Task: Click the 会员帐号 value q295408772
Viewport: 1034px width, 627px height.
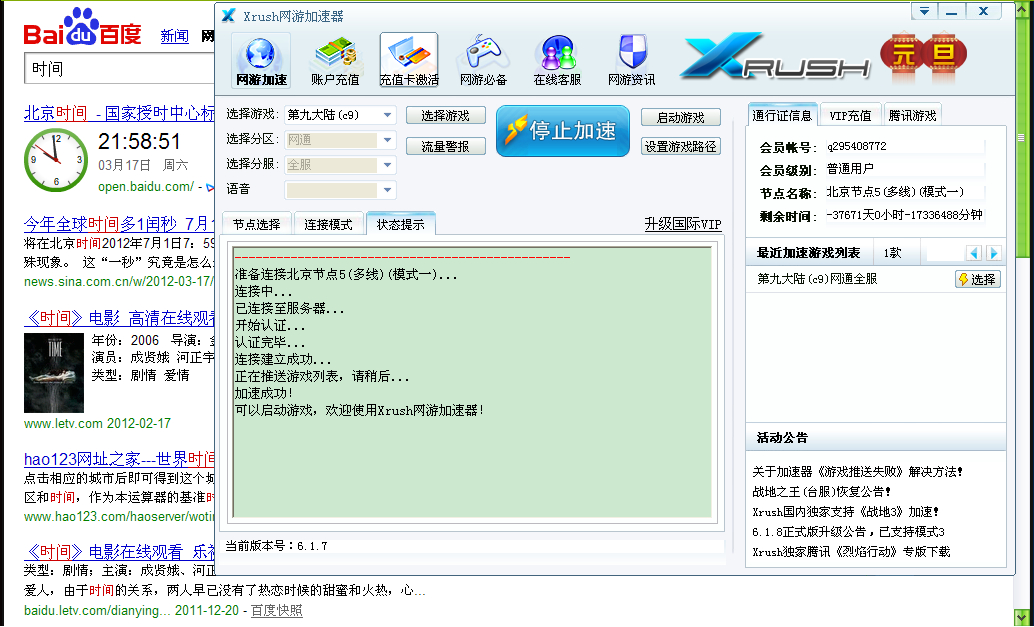Action: point(856,146)
